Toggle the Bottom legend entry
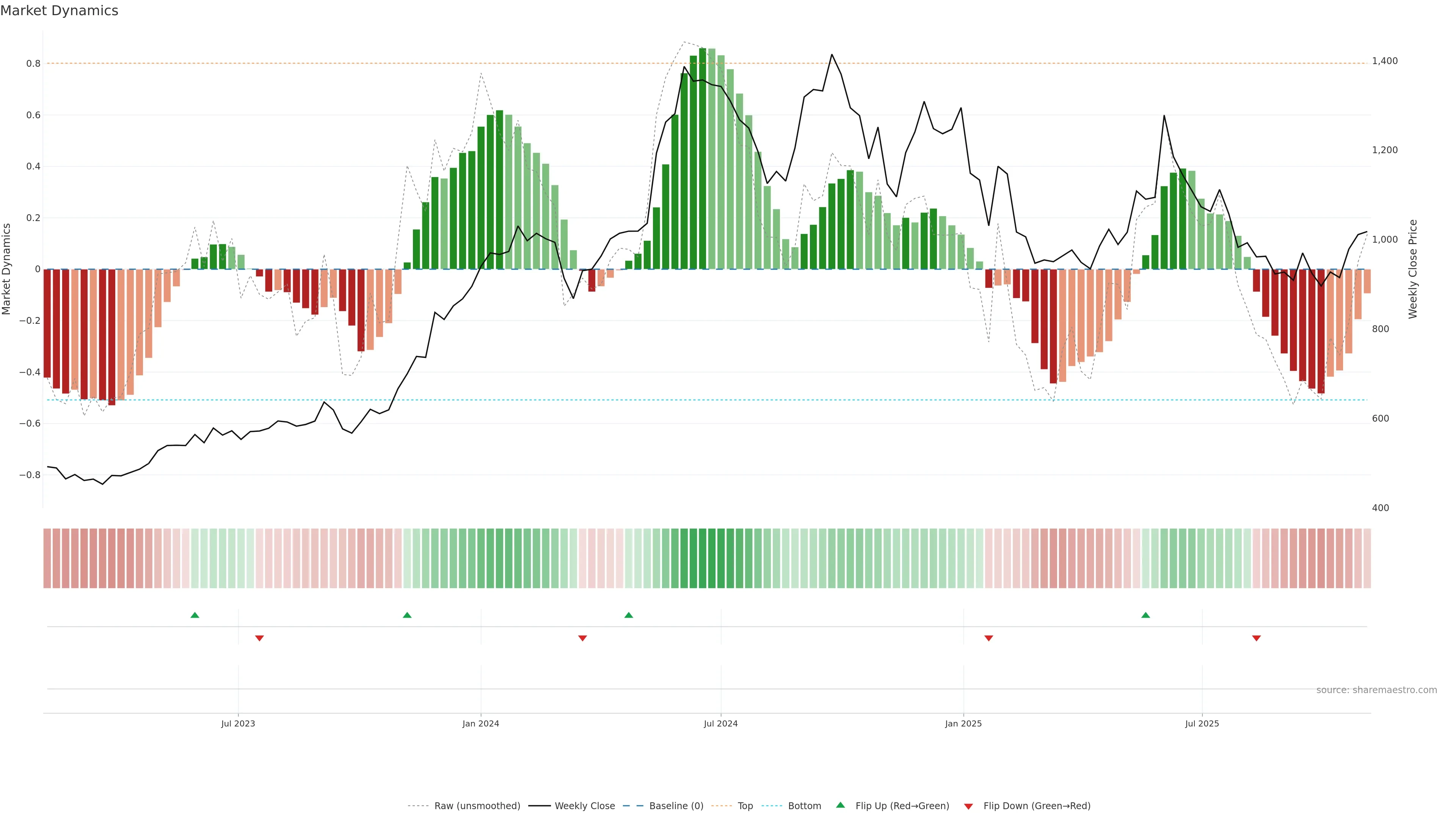The width and height of the screenshot is (1456, 819). [x=804, y=806]
